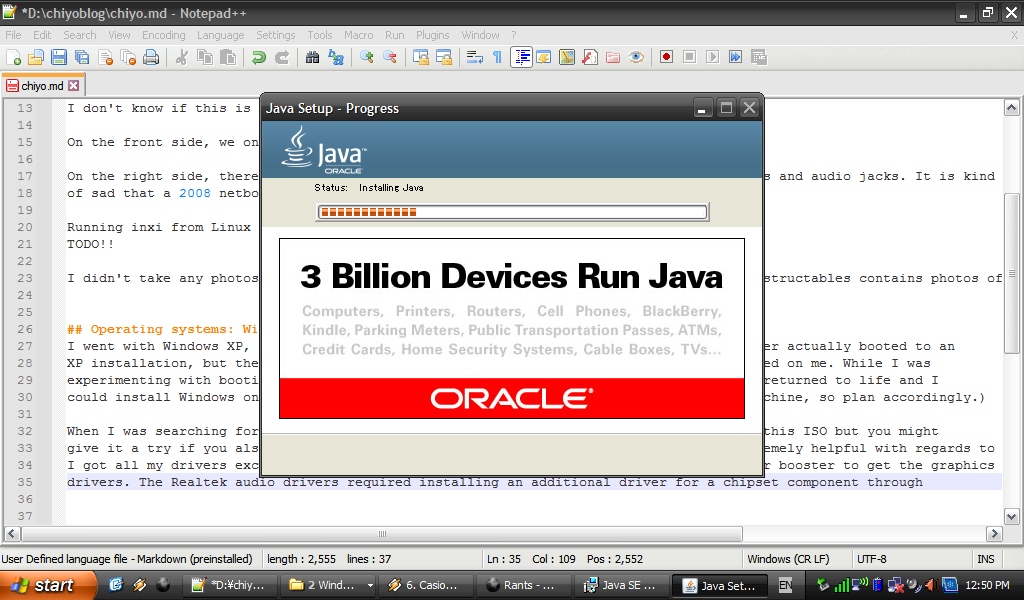Start macro recording with red dot
The width and height of the screenshot is (1024, 600).
(666, 57)
